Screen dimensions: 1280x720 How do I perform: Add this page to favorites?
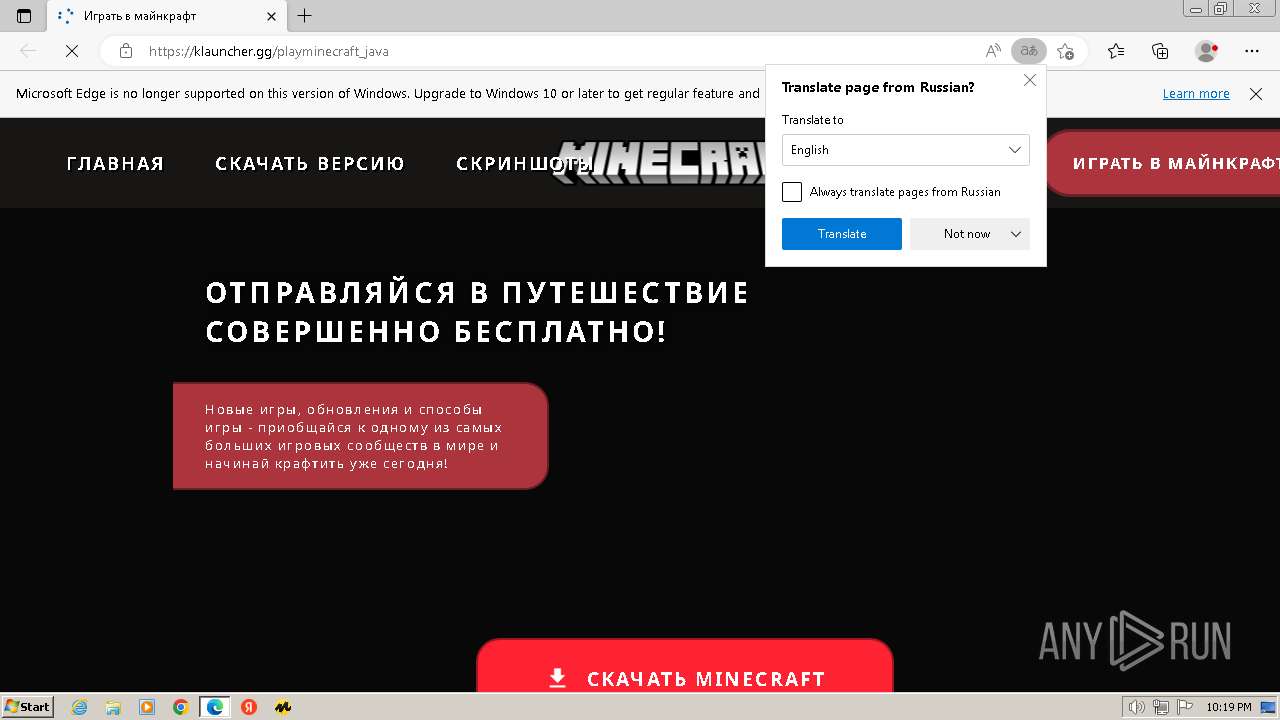(x=1065, y=51)
